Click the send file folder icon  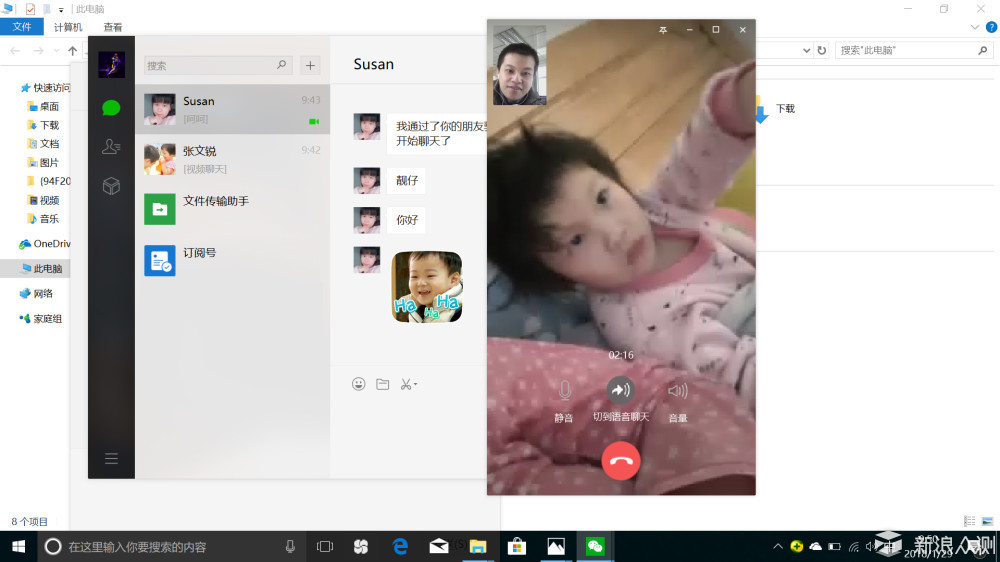point(383,384)
